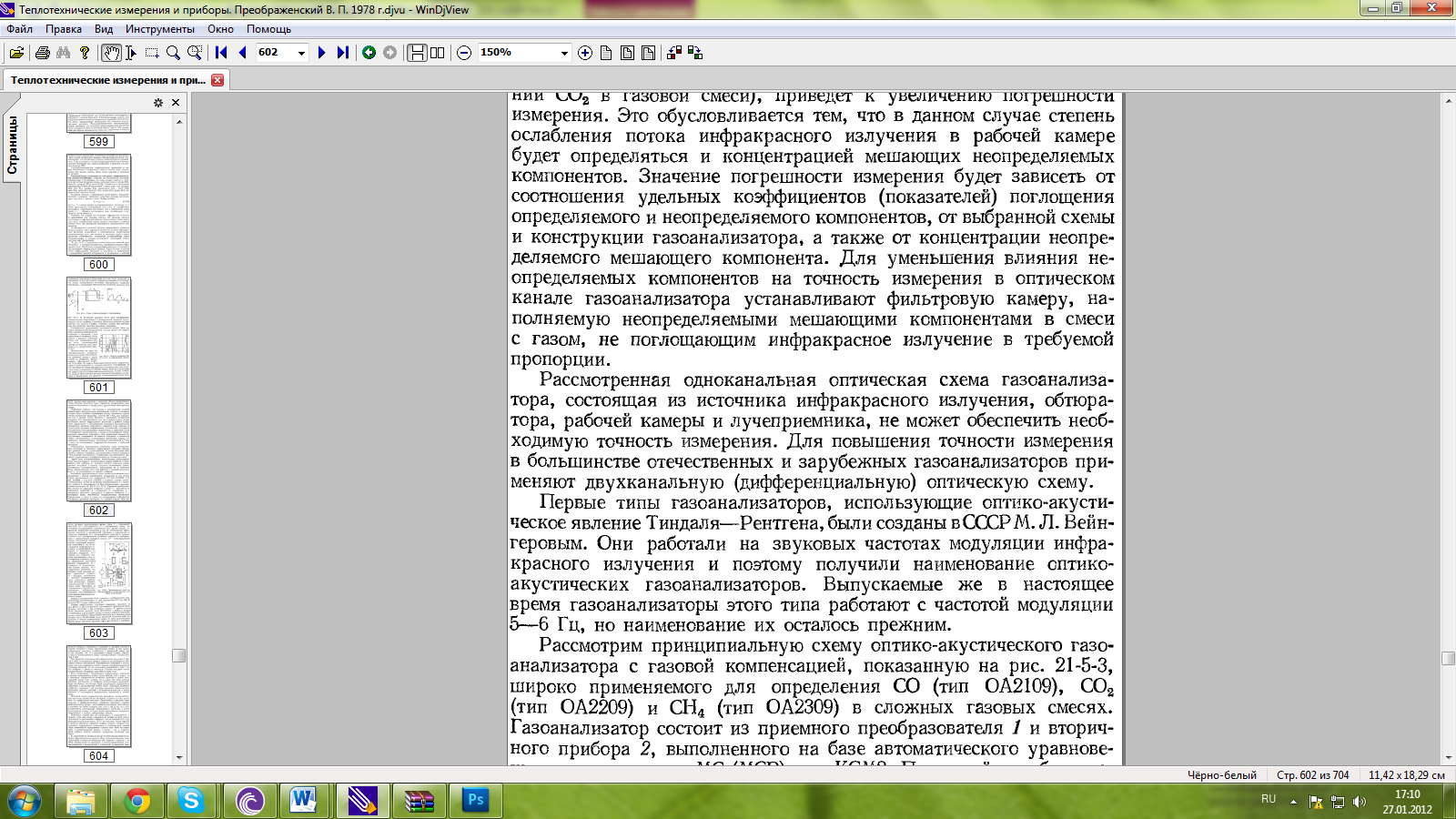This screenshot has height=819, width=1456.
Task: Open the 150% zoom dropdown
Action: (564, 53)
